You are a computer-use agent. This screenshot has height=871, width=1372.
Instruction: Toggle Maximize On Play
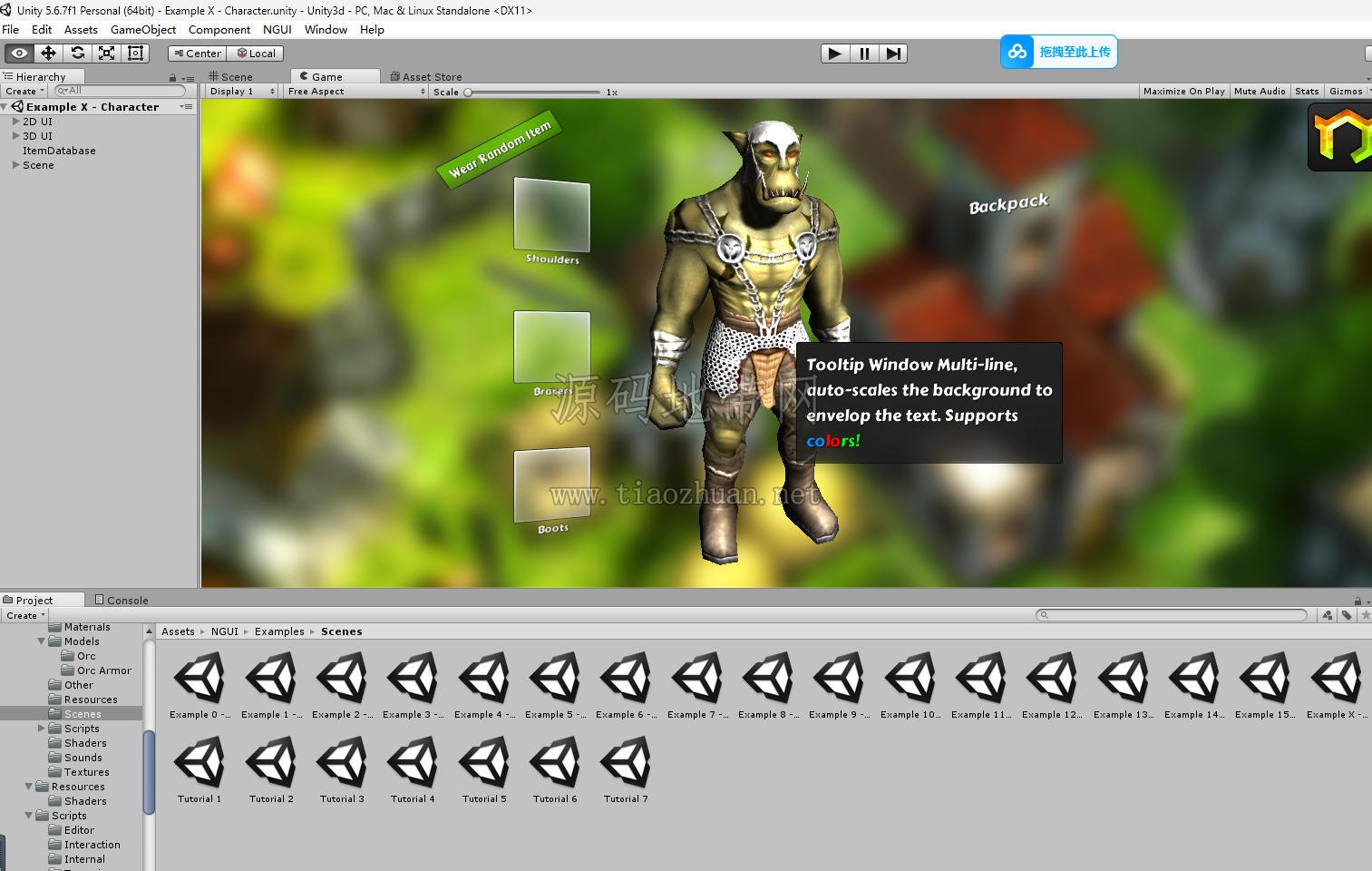(x=1183, y=91)
